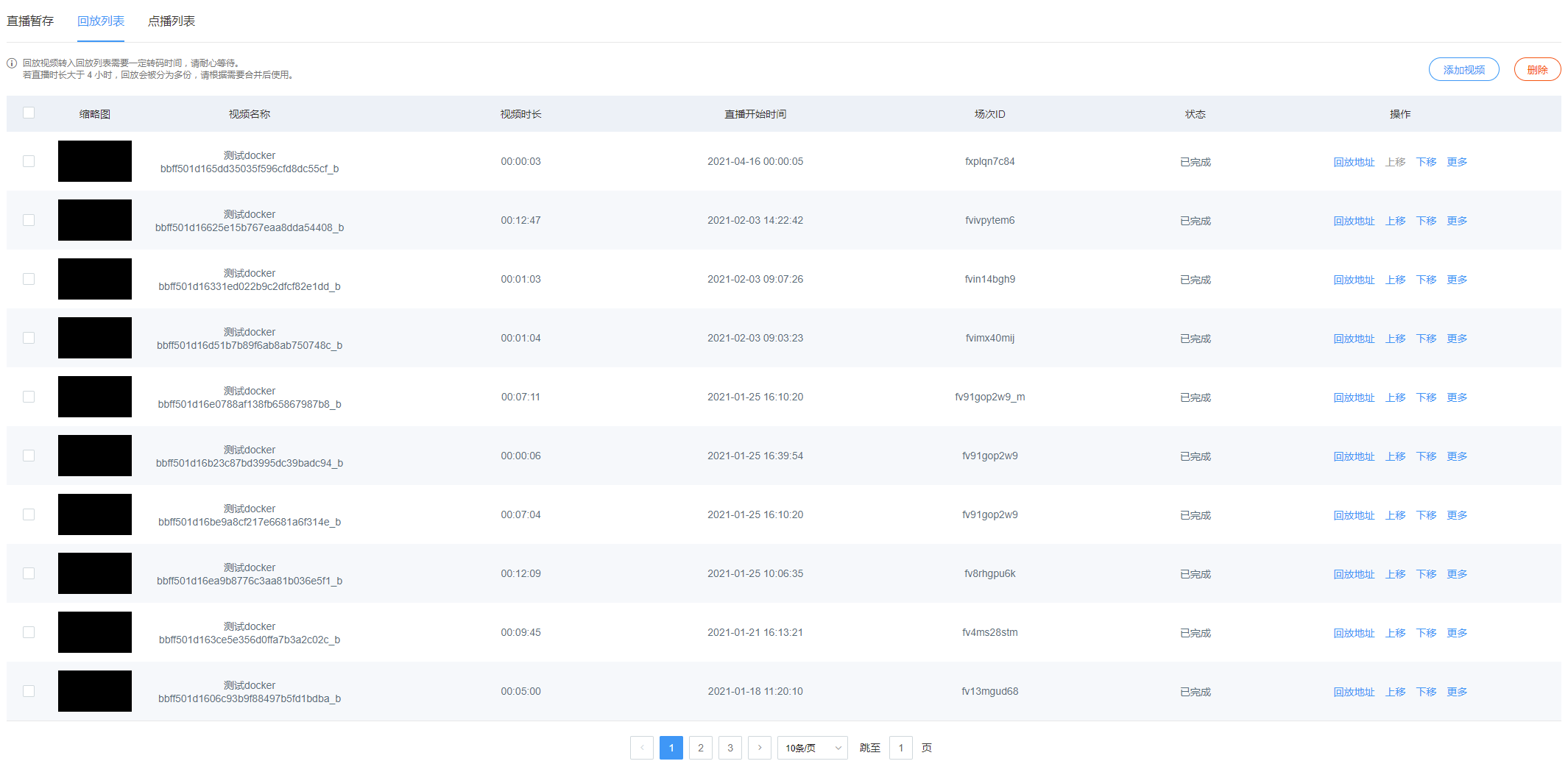Viewport: 1568px width, 775px height.
Task: Click 已完成 status in row fvimx40mij
Action: [1196, 339]
